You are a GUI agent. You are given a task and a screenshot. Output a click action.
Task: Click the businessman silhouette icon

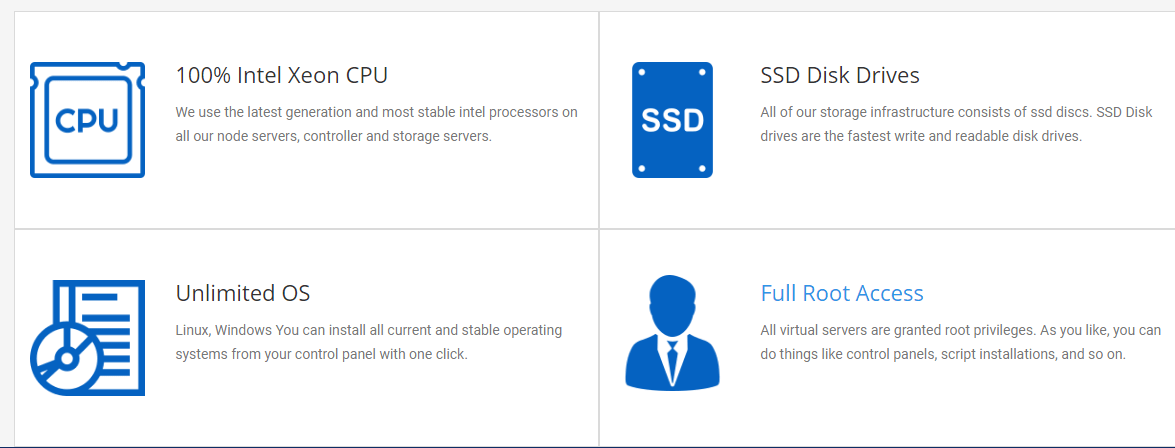(x=672, y=333)
